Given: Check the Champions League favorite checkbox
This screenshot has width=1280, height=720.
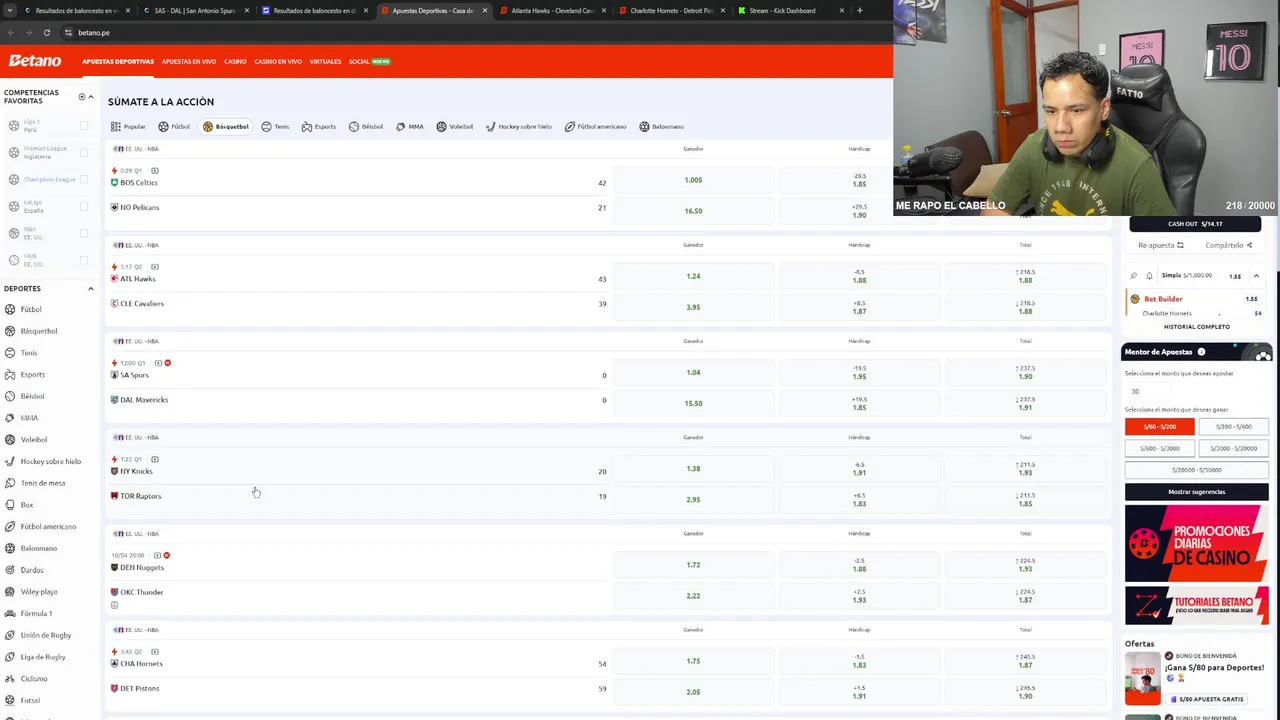Looking at the screenshot, I should 84,180.
